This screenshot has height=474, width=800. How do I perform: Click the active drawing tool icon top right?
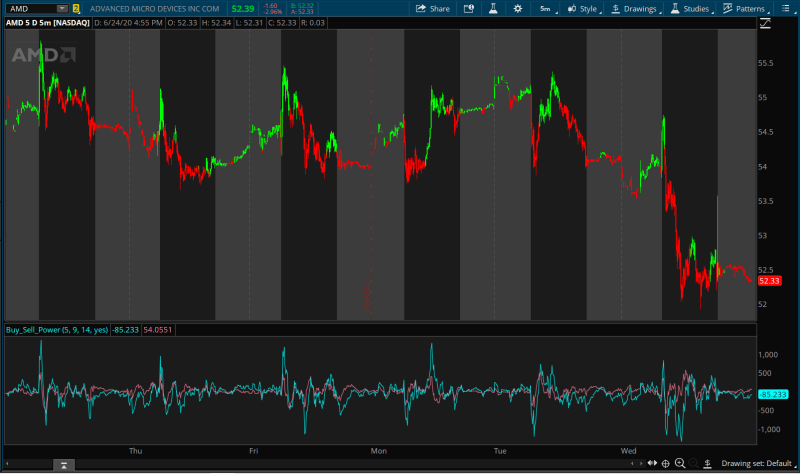[x=765, y=23]
